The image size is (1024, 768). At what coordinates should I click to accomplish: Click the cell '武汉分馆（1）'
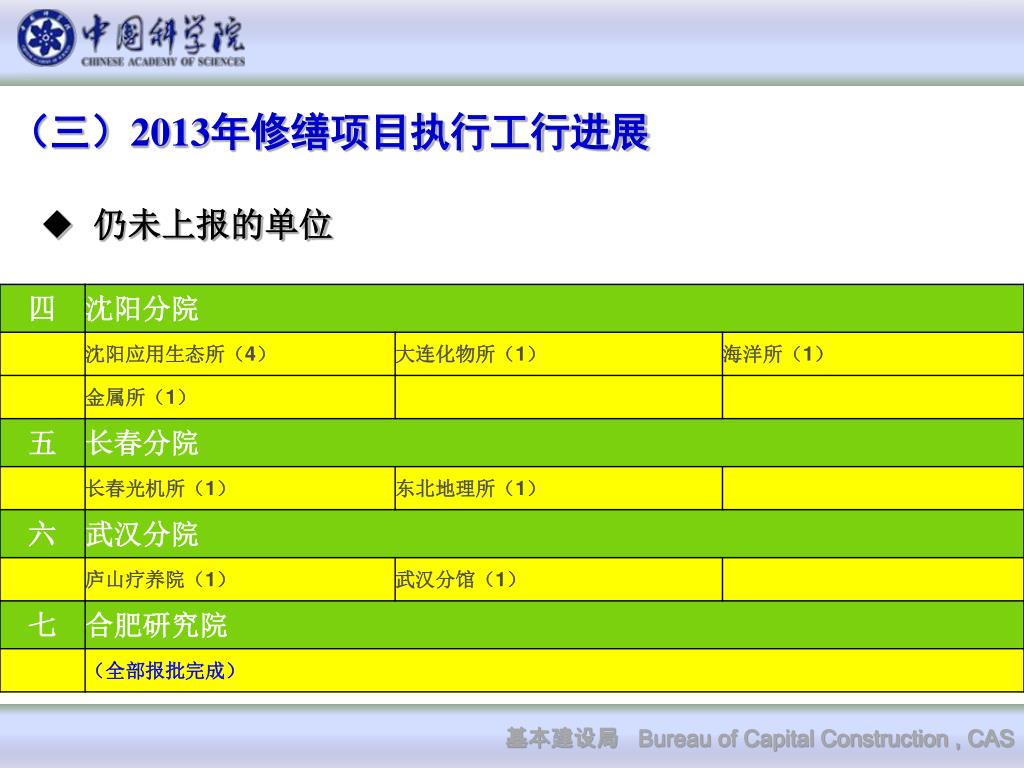click(x=558, y=579)
